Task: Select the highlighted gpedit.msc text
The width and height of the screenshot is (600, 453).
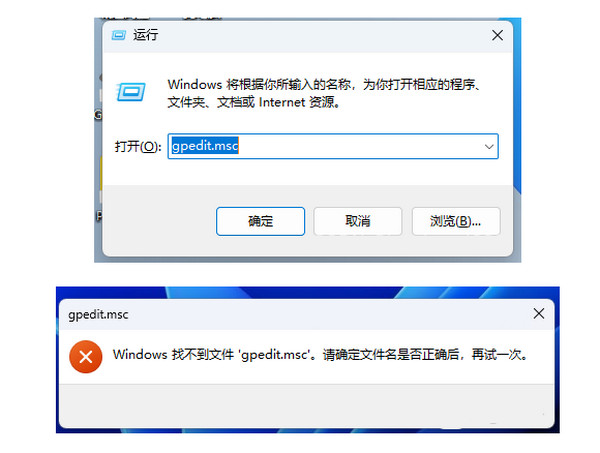Action: click(x=205, y=146)
